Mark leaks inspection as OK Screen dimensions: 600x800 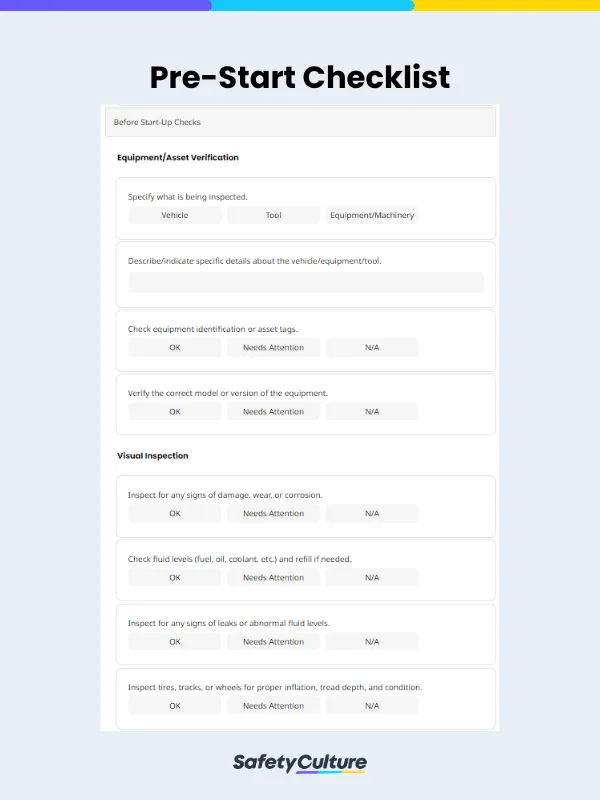[x=174, y=641]
